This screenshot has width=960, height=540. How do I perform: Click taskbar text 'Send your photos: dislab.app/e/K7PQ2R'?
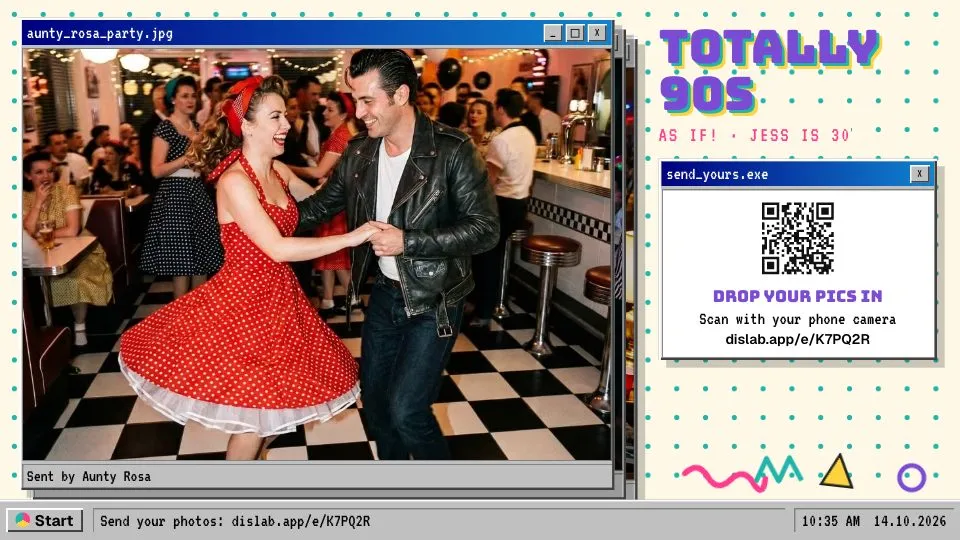pyautogui.click(x=235, y=521)
